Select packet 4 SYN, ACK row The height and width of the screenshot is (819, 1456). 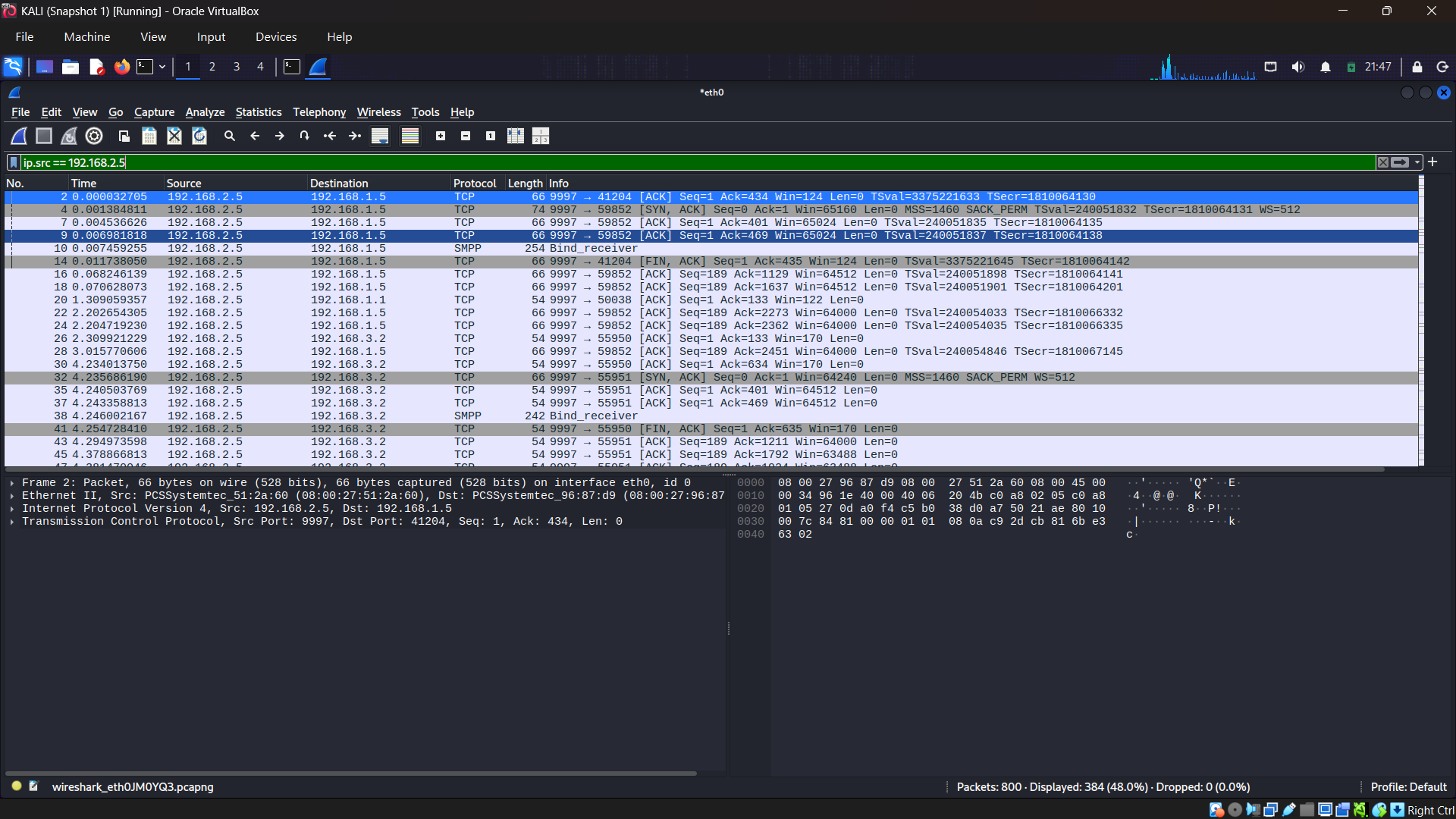tap(711, 210)
